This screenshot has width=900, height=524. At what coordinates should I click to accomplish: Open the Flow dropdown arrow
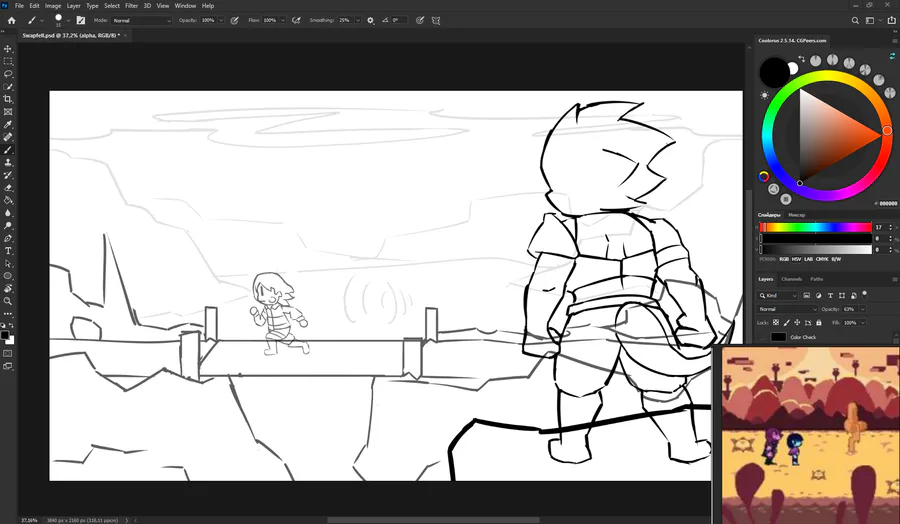(282, 20)
